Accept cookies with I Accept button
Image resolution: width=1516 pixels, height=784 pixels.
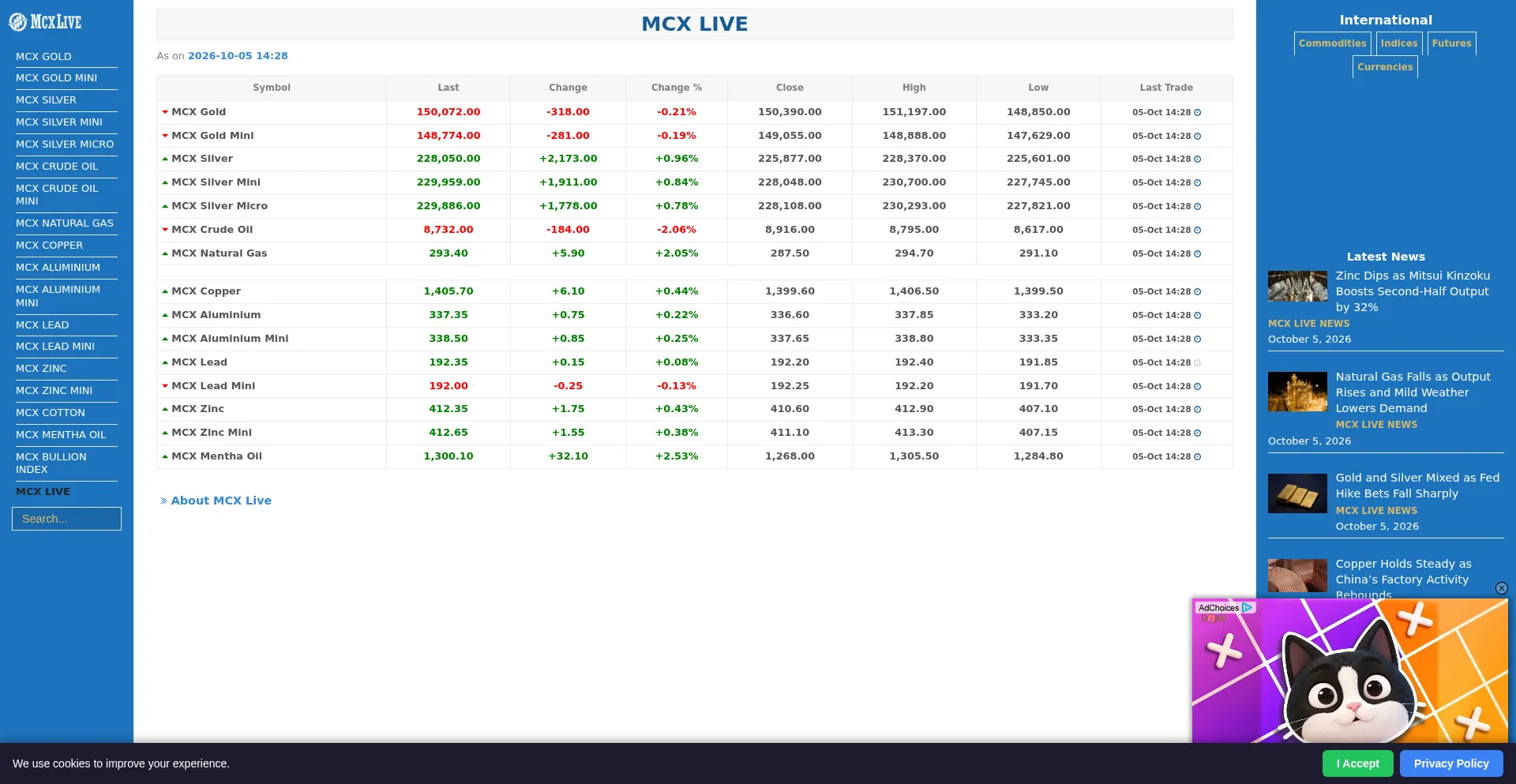(x=1357, y=763)
